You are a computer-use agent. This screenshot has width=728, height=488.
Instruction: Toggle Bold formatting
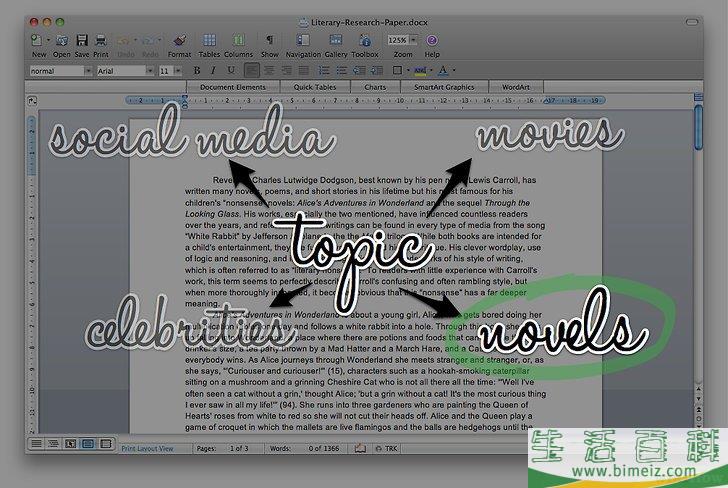click(x=197, y=71)
